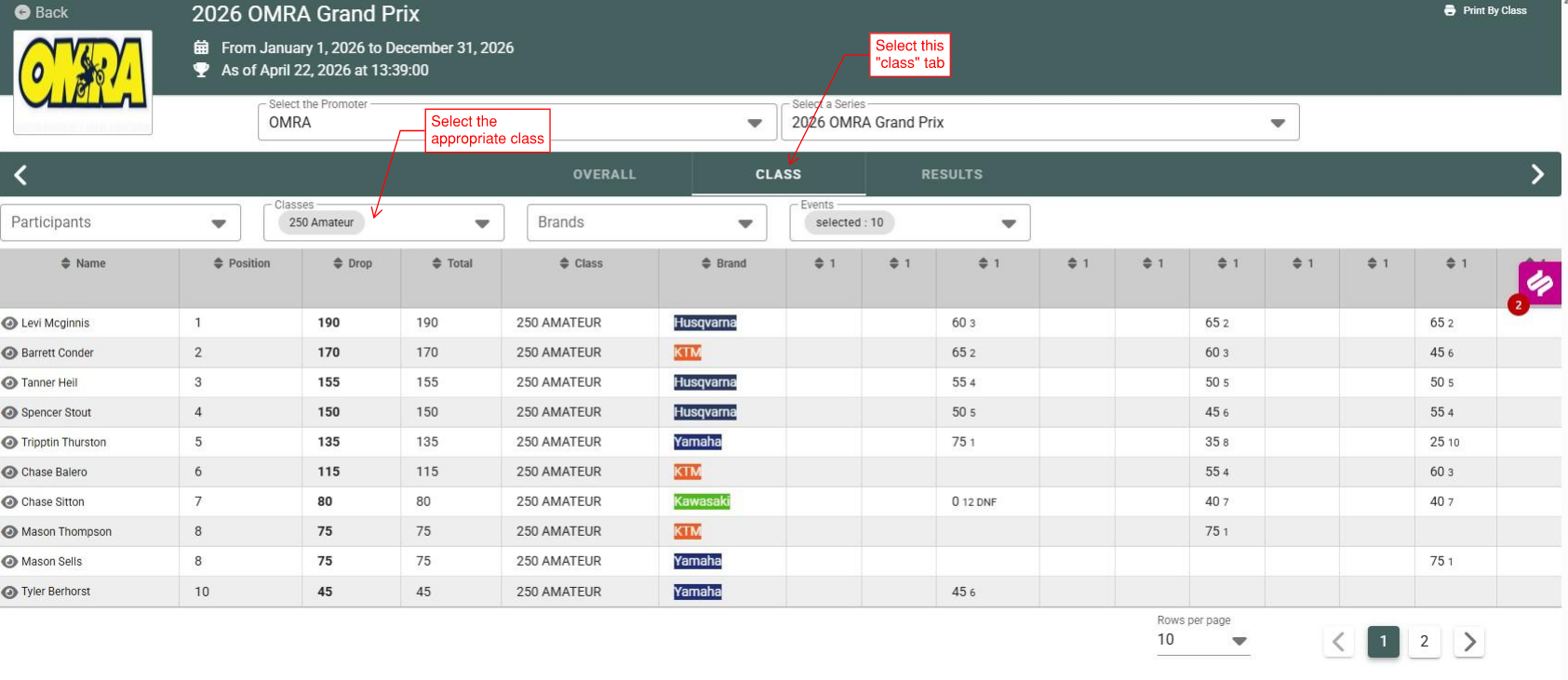1568x680 pixels.
Task: Click the pink chat widget icon
Action: 1539,283
